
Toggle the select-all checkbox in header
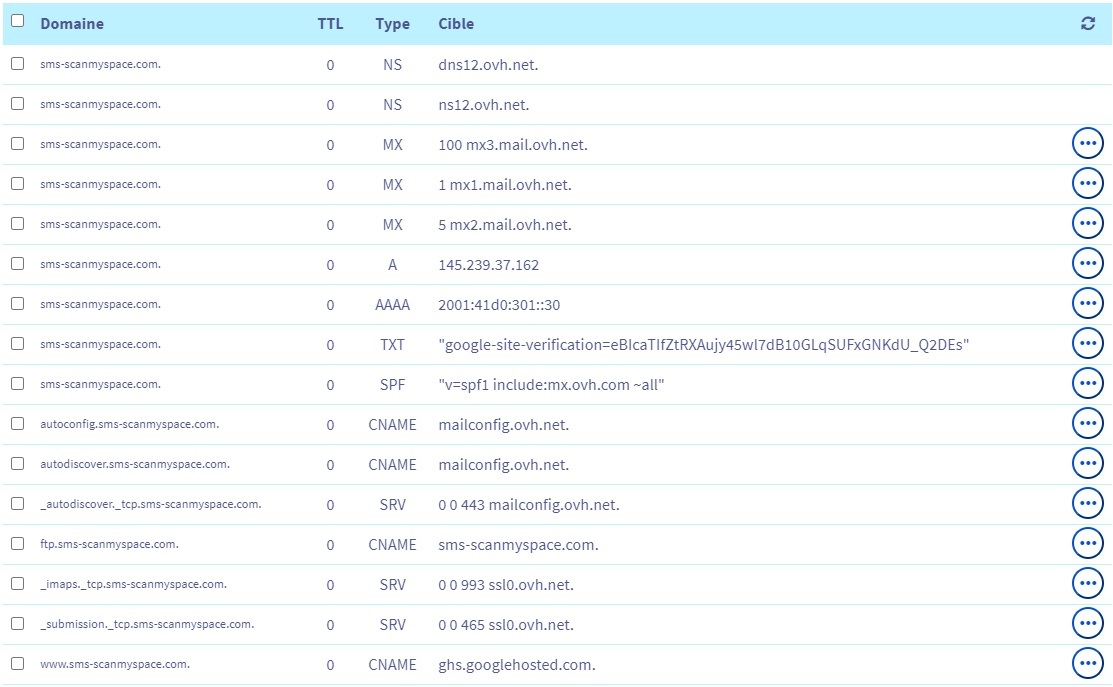pyautogui.click(x=17, y=21)
